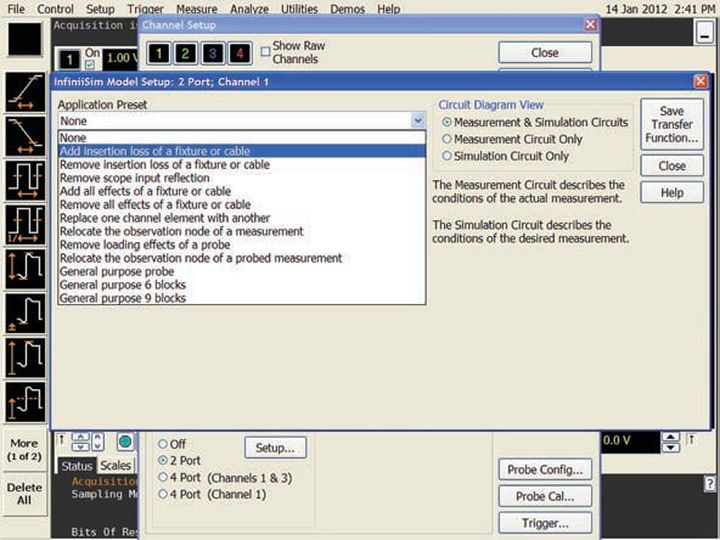Select channel 2 in Channel Setup
720x540 pixels.
click(186, 54)
